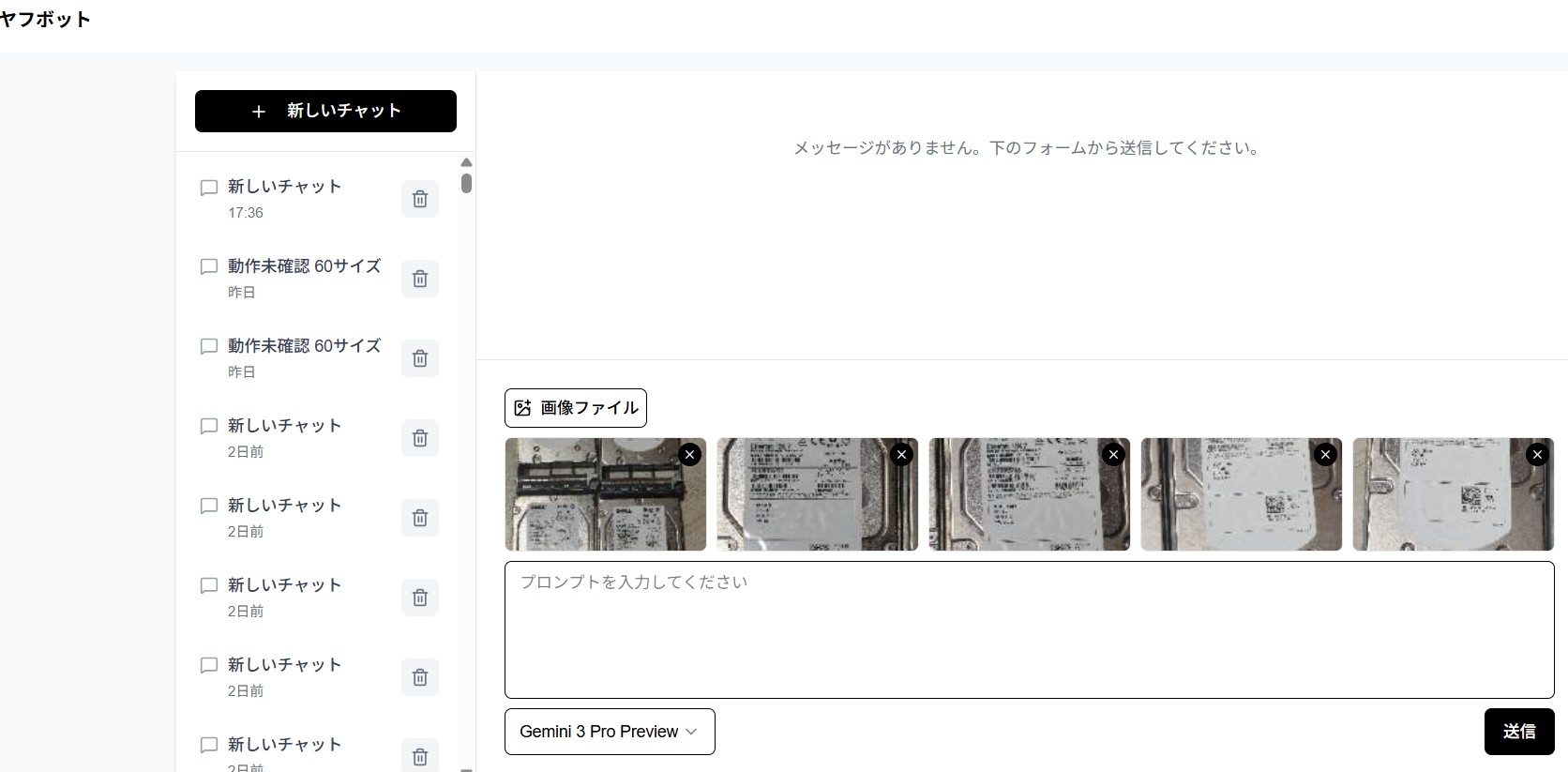
Task: Remove the third attached image thumbnail
Action: 1114,455
